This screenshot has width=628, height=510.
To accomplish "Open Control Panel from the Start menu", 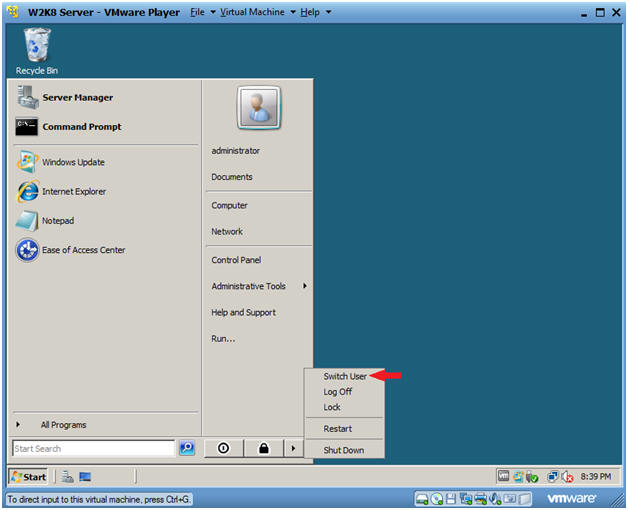I will click(x=259, y=260).
